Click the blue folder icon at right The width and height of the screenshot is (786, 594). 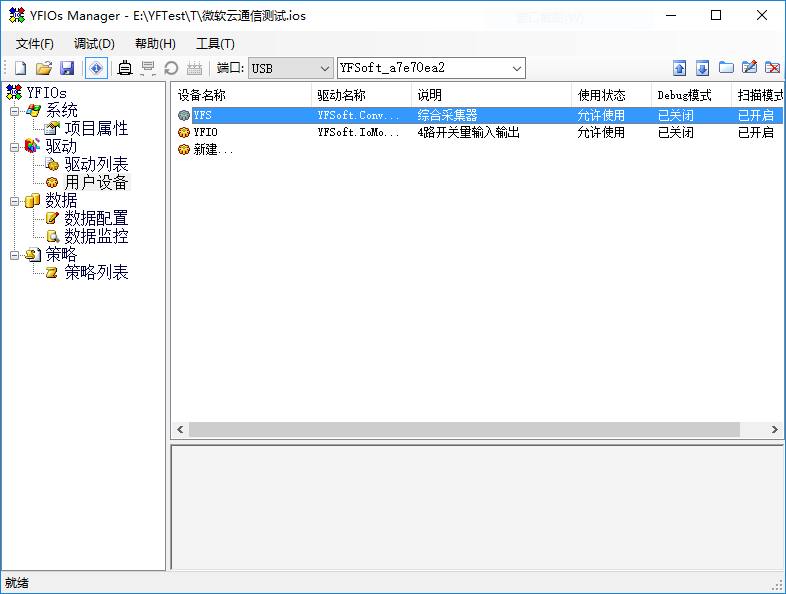point(726,67)
